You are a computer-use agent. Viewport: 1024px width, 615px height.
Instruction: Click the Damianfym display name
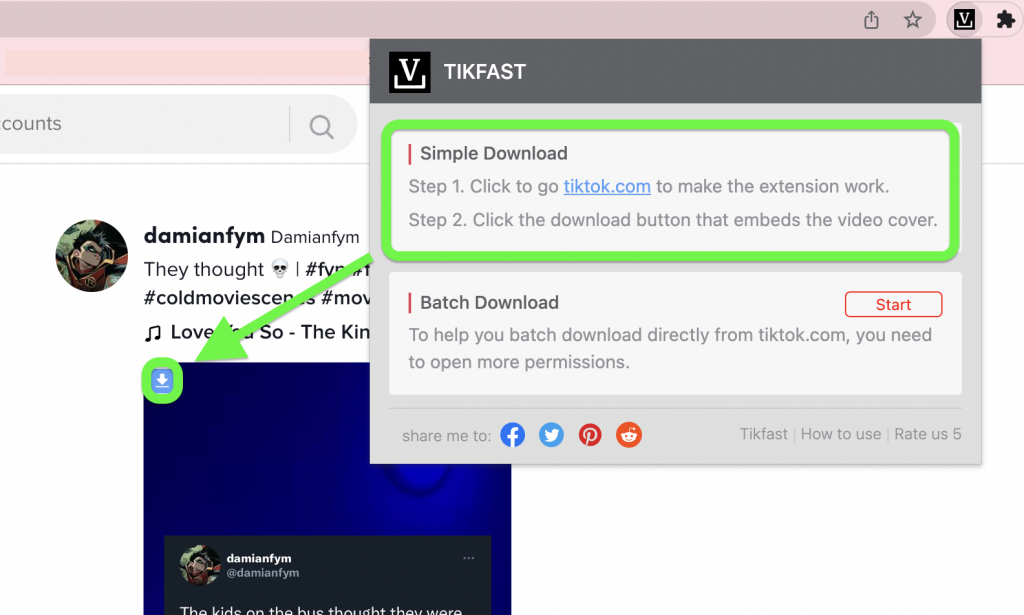click(315, 237)
